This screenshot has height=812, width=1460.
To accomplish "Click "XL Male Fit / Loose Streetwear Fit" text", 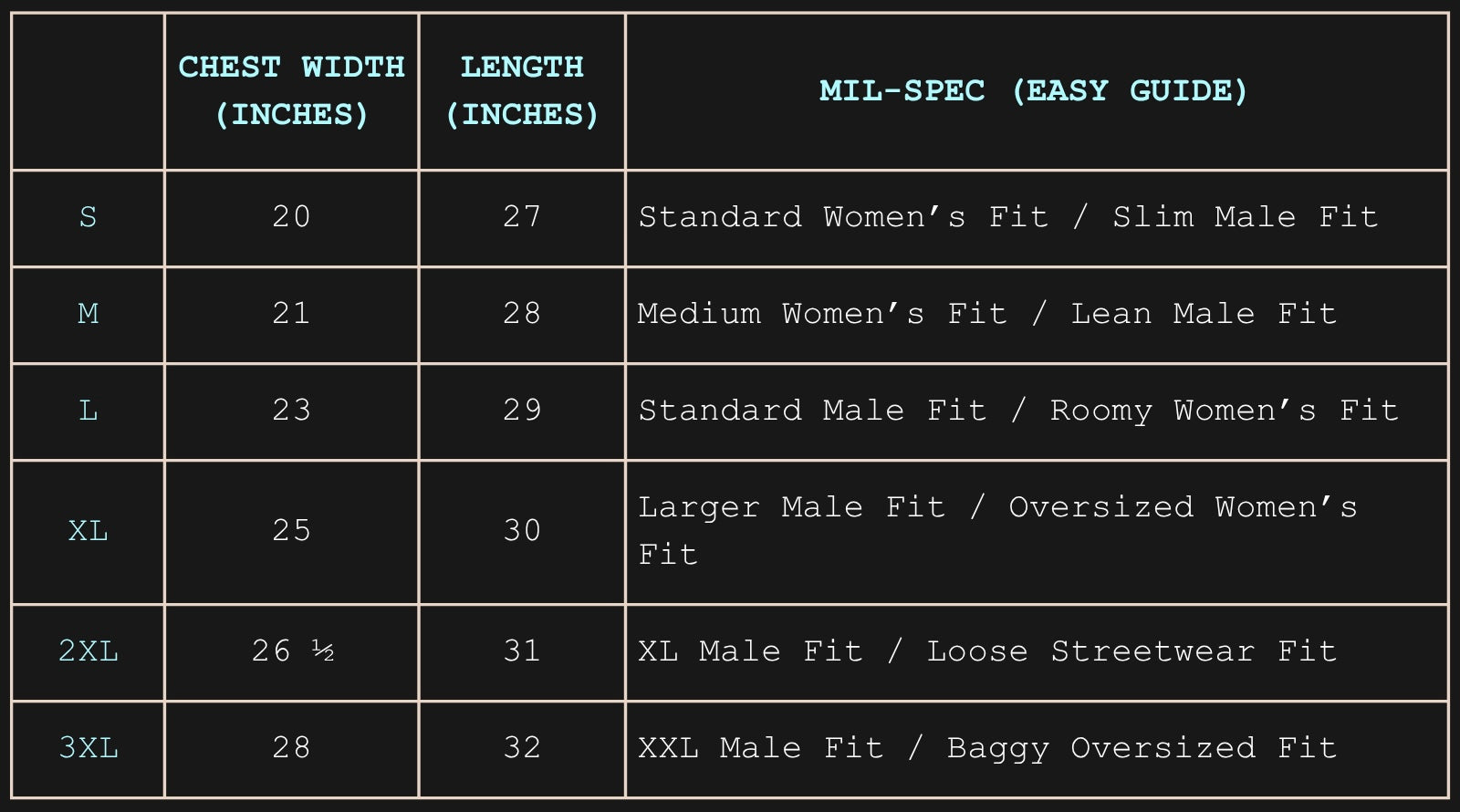I will click(x=986, y=651).
